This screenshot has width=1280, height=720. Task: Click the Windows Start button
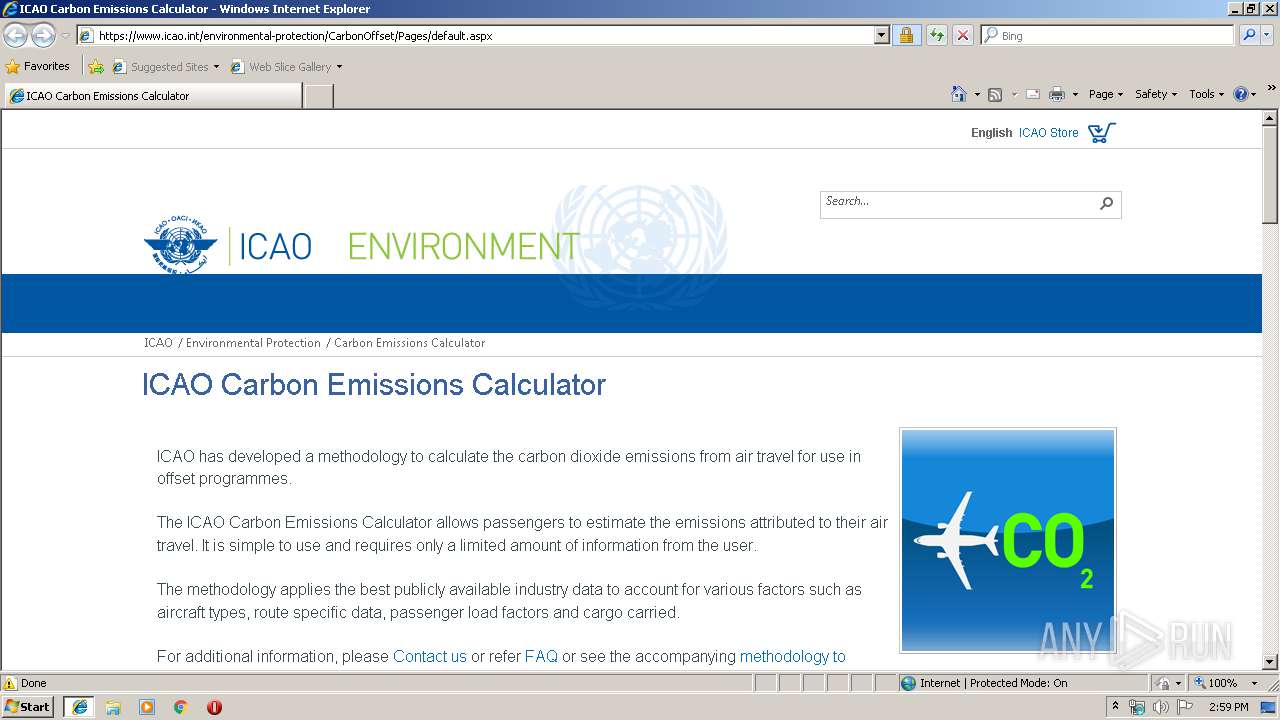28,707
